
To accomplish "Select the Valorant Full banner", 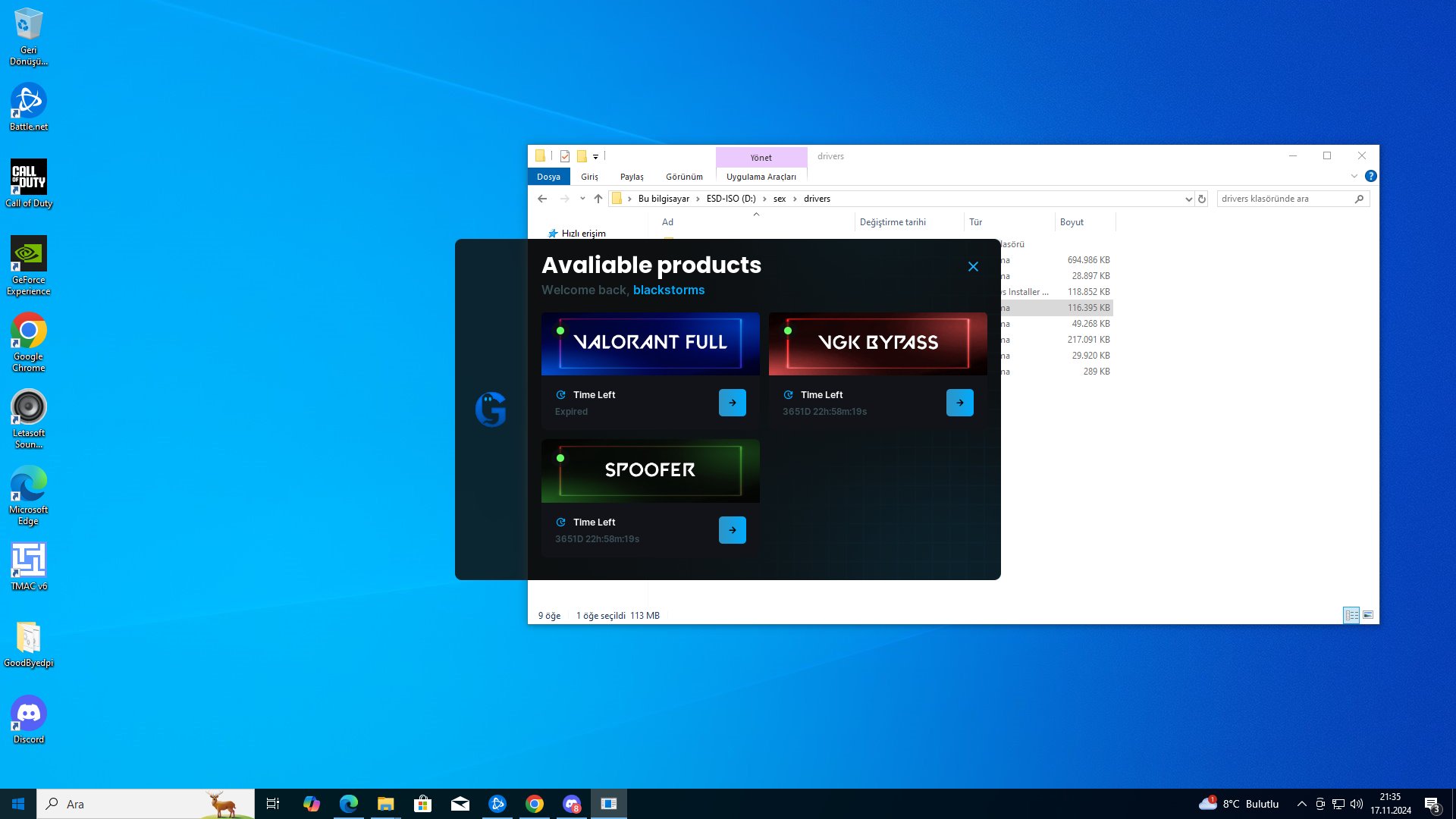I will coord(650,344).
